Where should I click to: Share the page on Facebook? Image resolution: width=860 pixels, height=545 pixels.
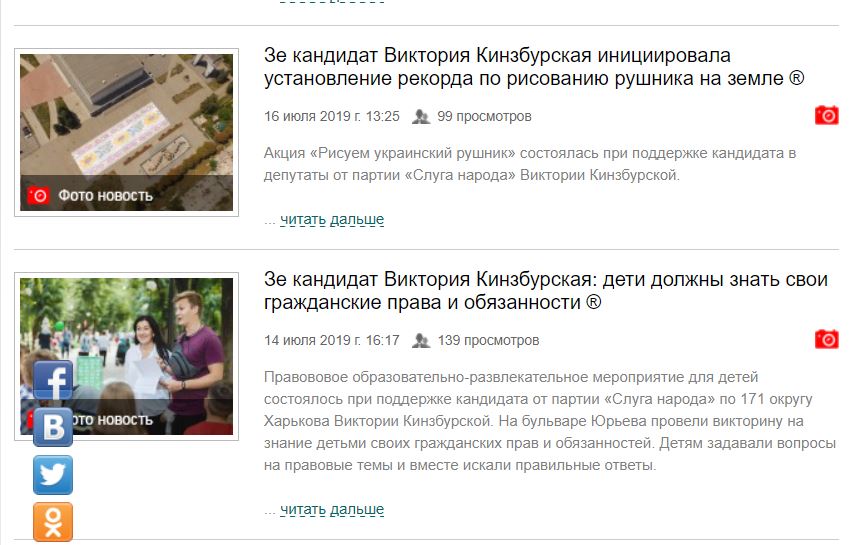[x=53, y=381]
